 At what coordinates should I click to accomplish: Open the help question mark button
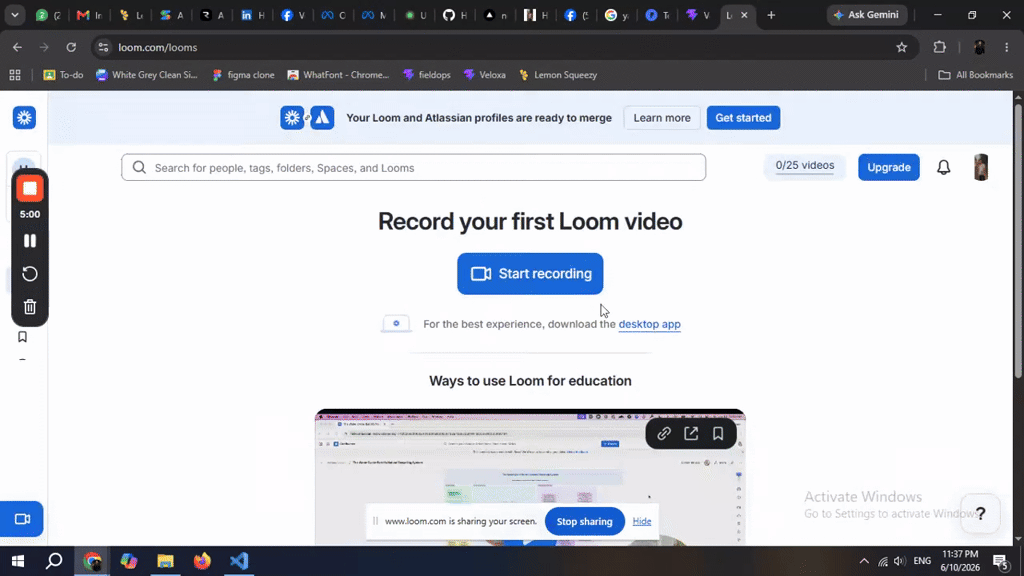980,513
